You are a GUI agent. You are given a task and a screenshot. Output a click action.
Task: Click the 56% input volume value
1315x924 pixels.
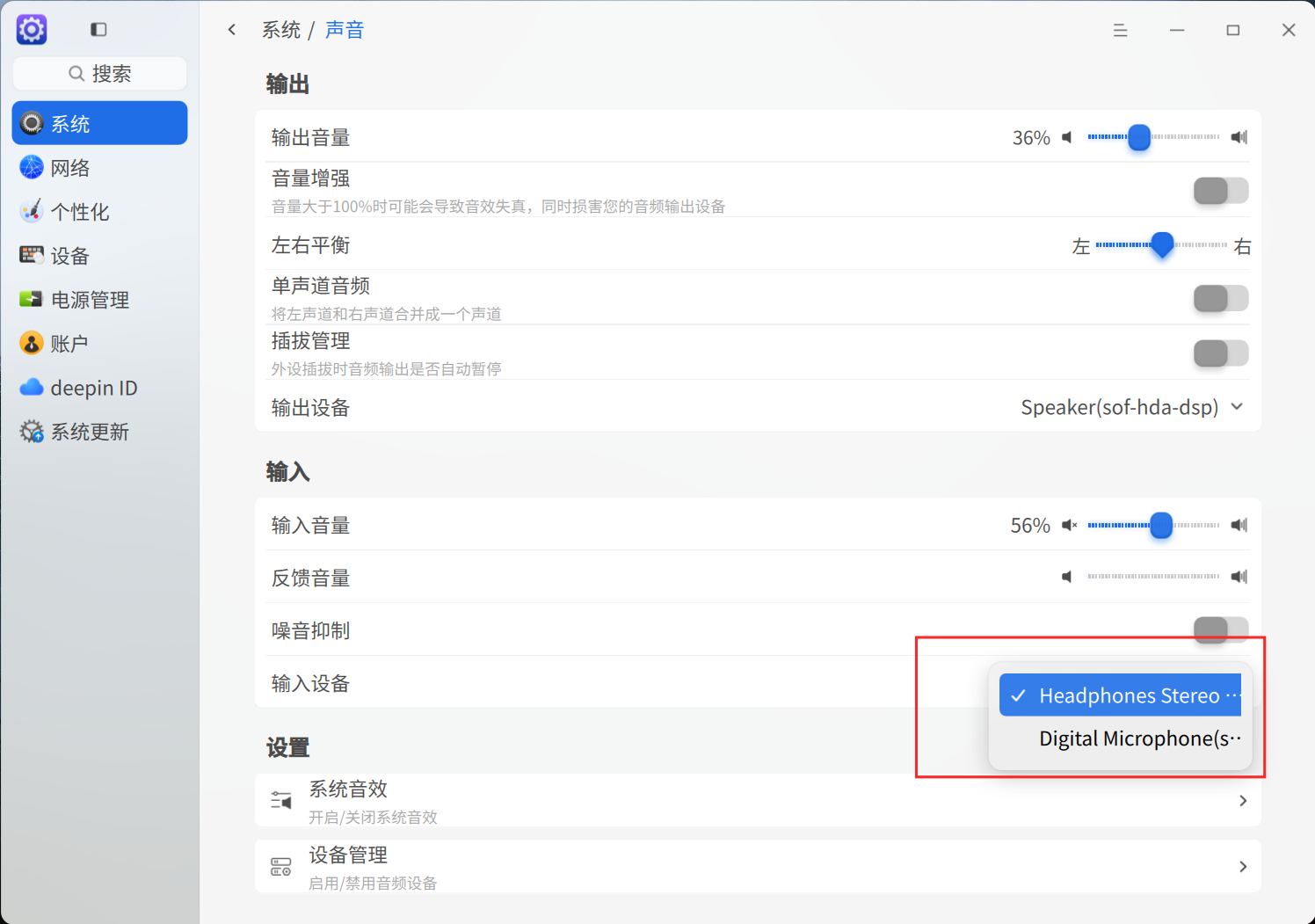point(1030,526)
